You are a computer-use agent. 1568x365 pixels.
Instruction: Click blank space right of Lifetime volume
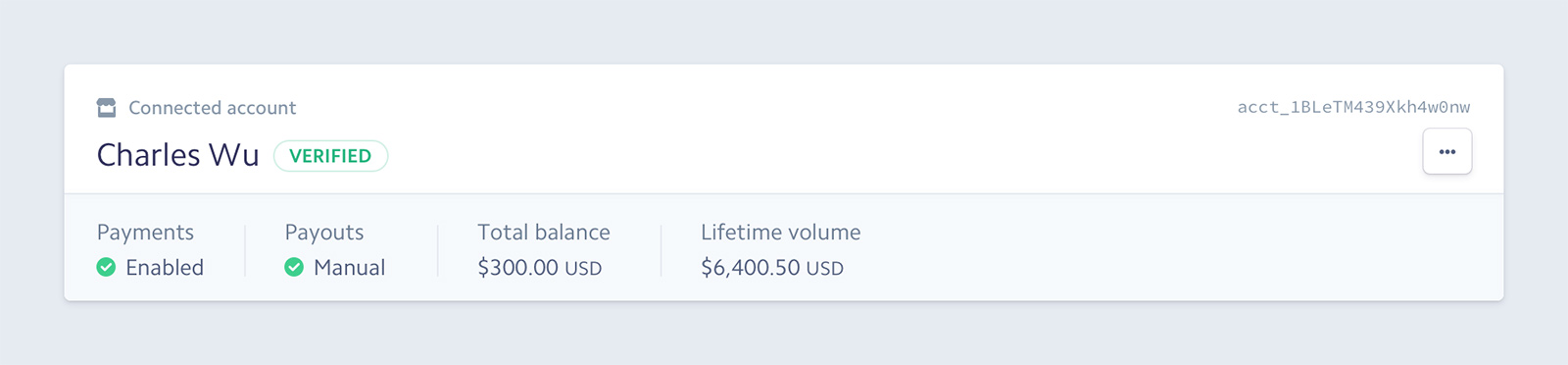click(x=1176, y=247)
